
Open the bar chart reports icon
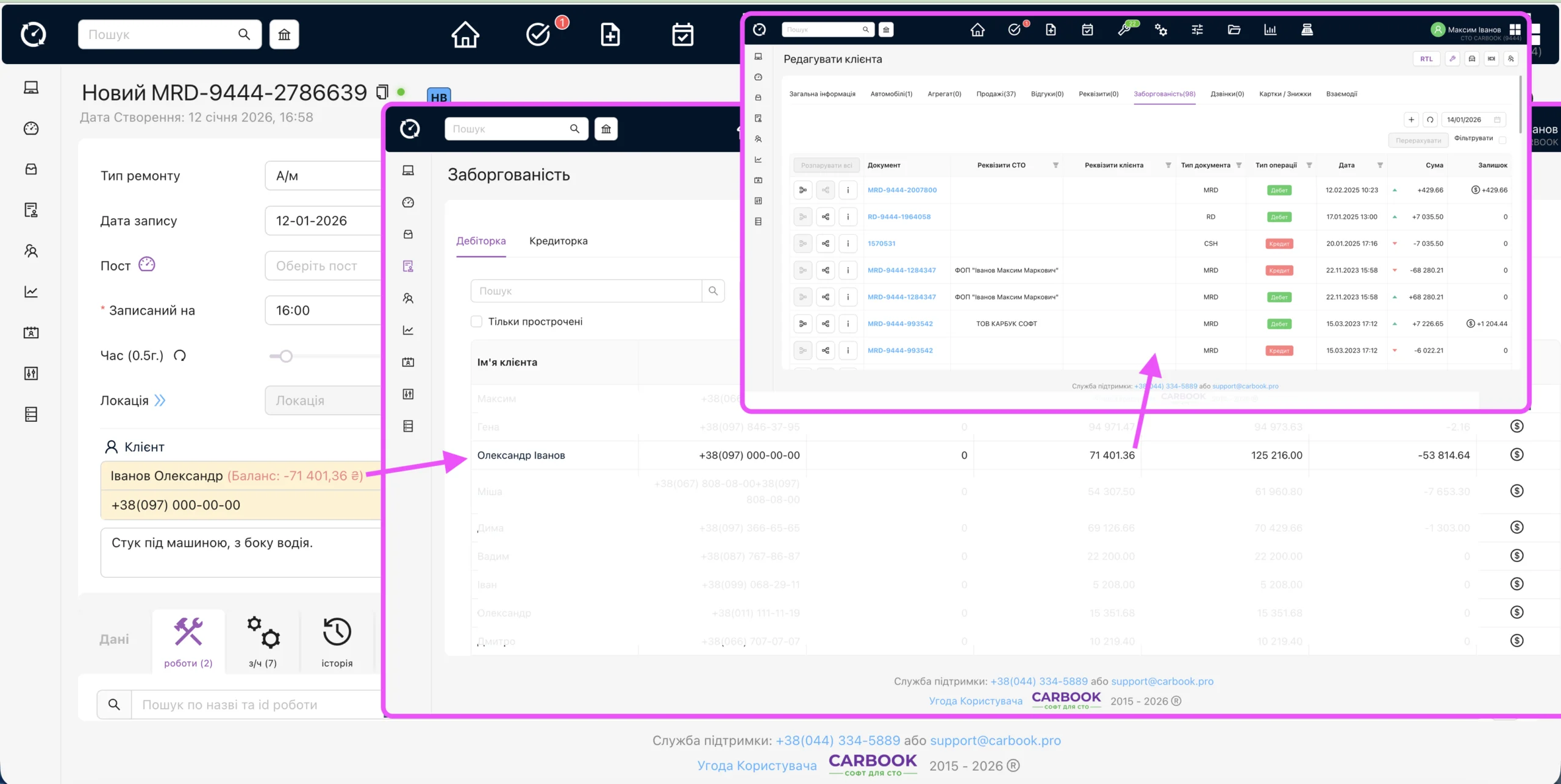tap(1270, 30)
